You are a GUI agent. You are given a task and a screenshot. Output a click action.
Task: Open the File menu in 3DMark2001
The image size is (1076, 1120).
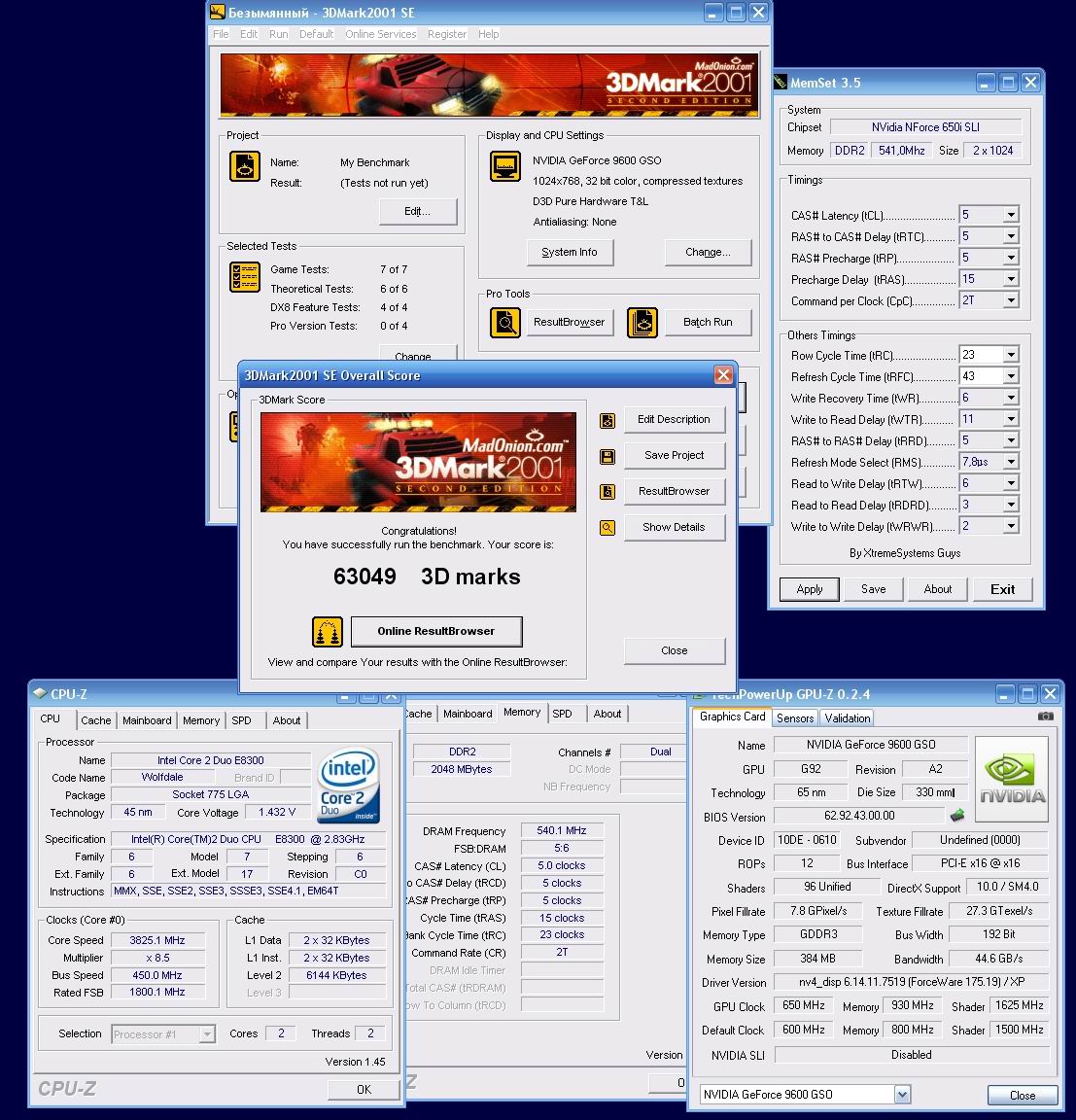pos(221,34)
